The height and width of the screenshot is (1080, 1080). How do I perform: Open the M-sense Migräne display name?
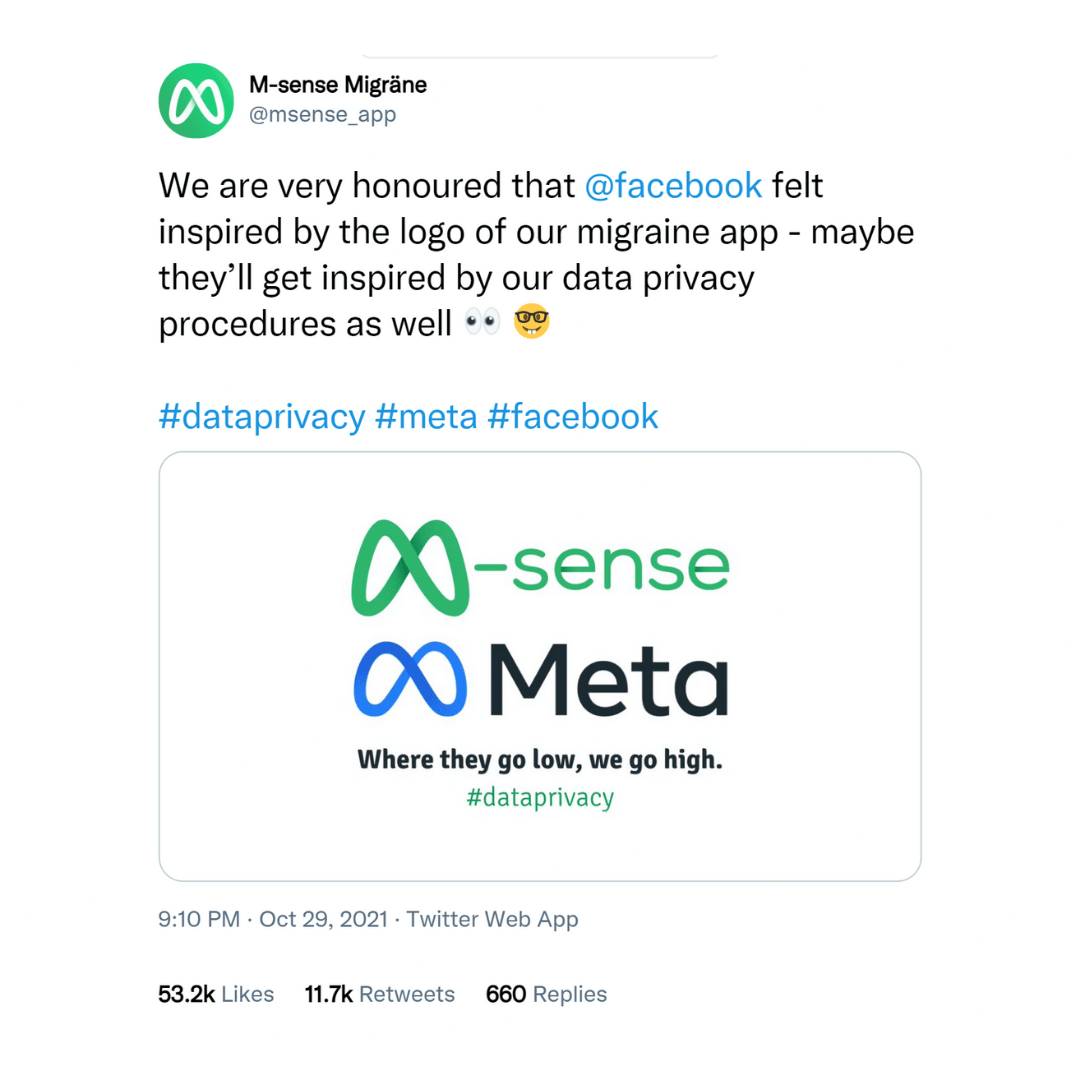click(x=338, y=85)
